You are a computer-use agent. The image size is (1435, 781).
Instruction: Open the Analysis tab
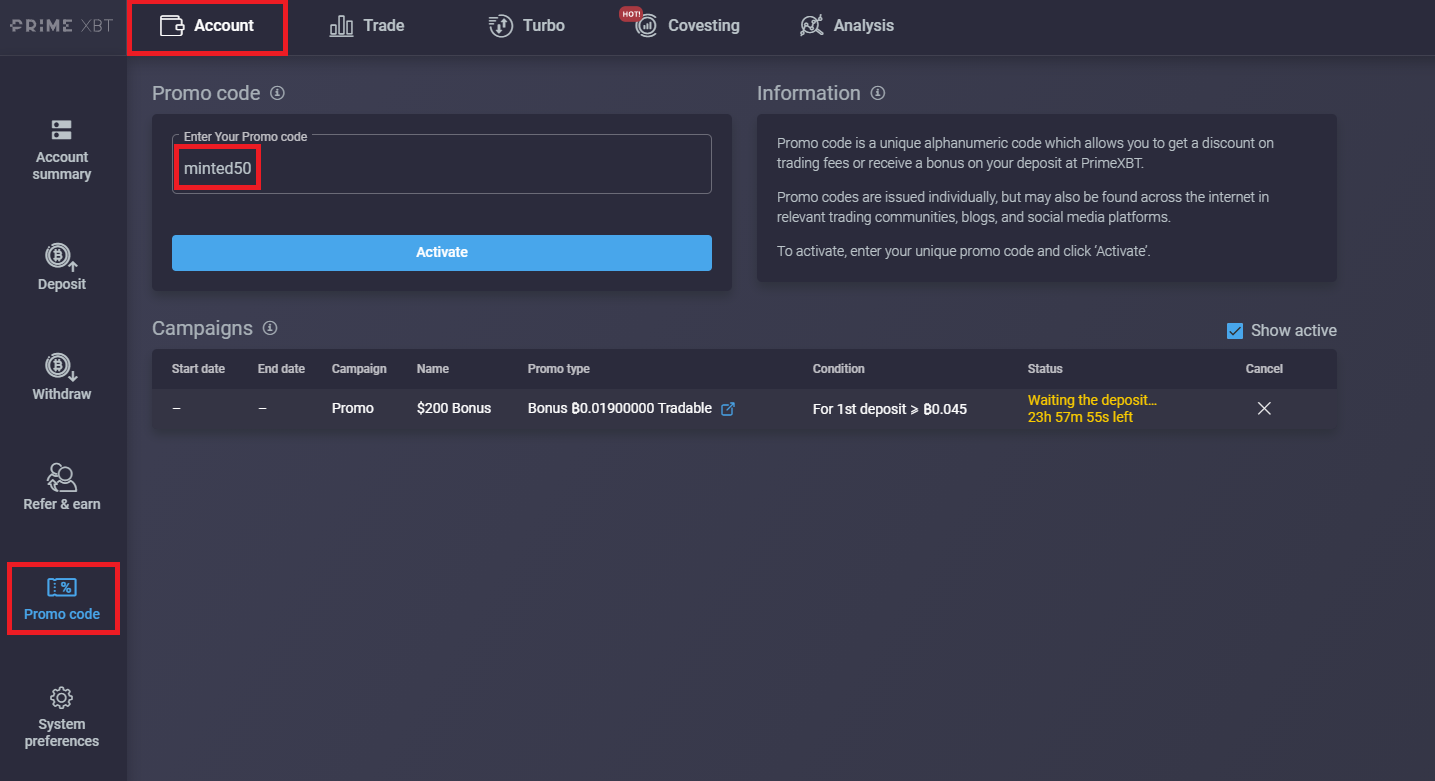click(847, 26)
